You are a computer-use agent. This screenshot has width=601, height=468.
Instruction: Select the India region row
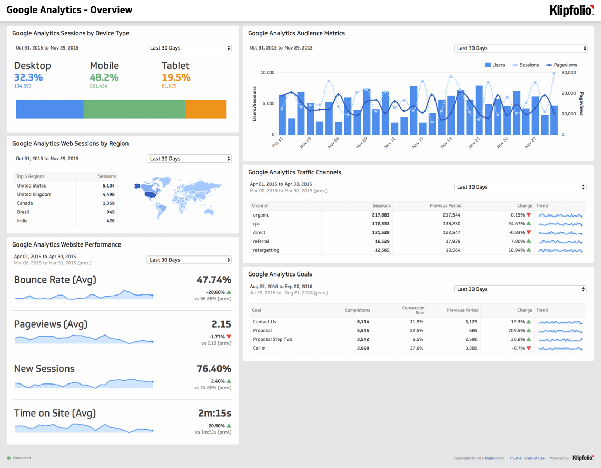pos(66,221)
